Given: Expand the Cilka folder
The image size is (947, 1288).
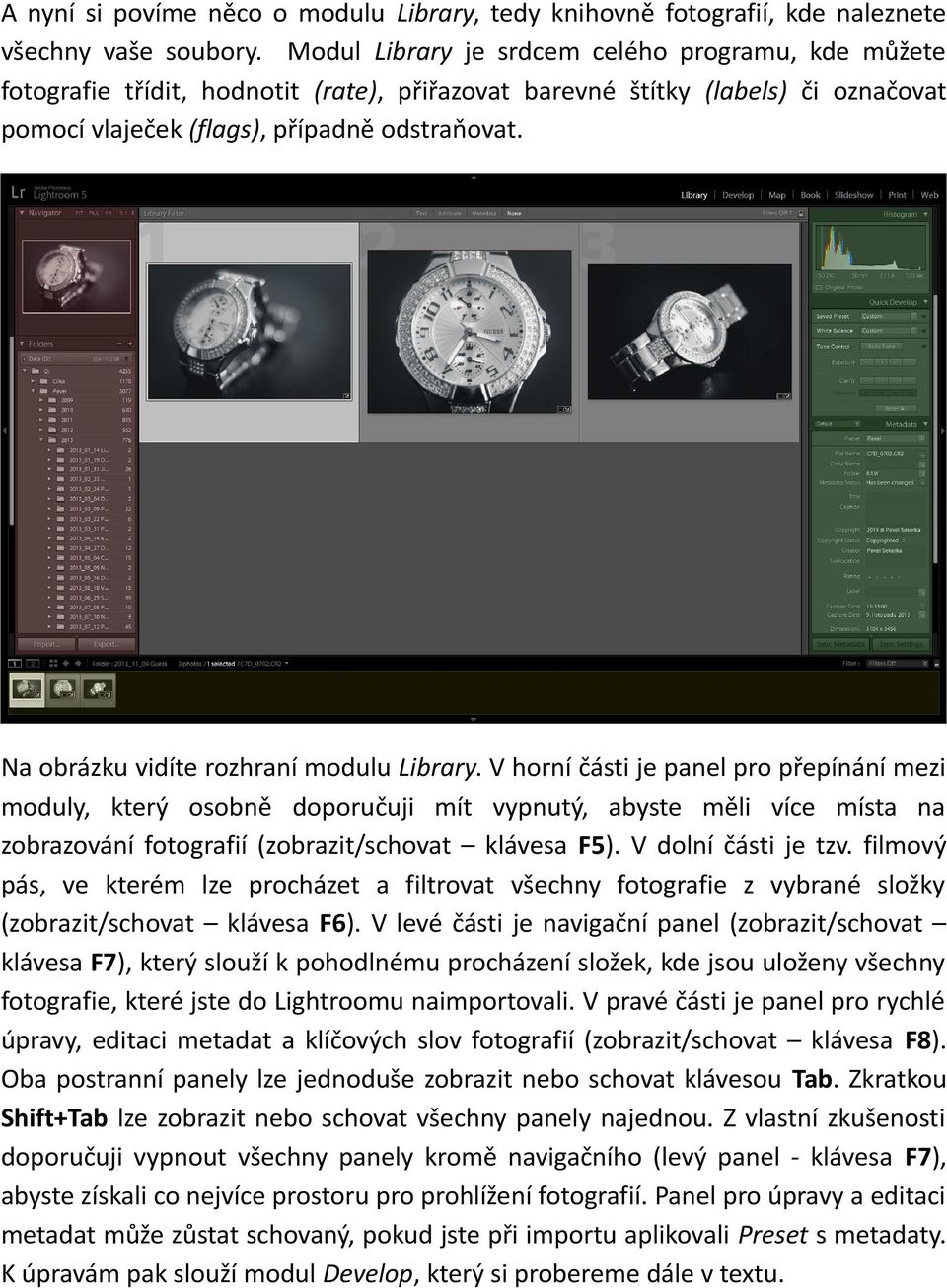Looking at the screenshot, I should point(33,381).
